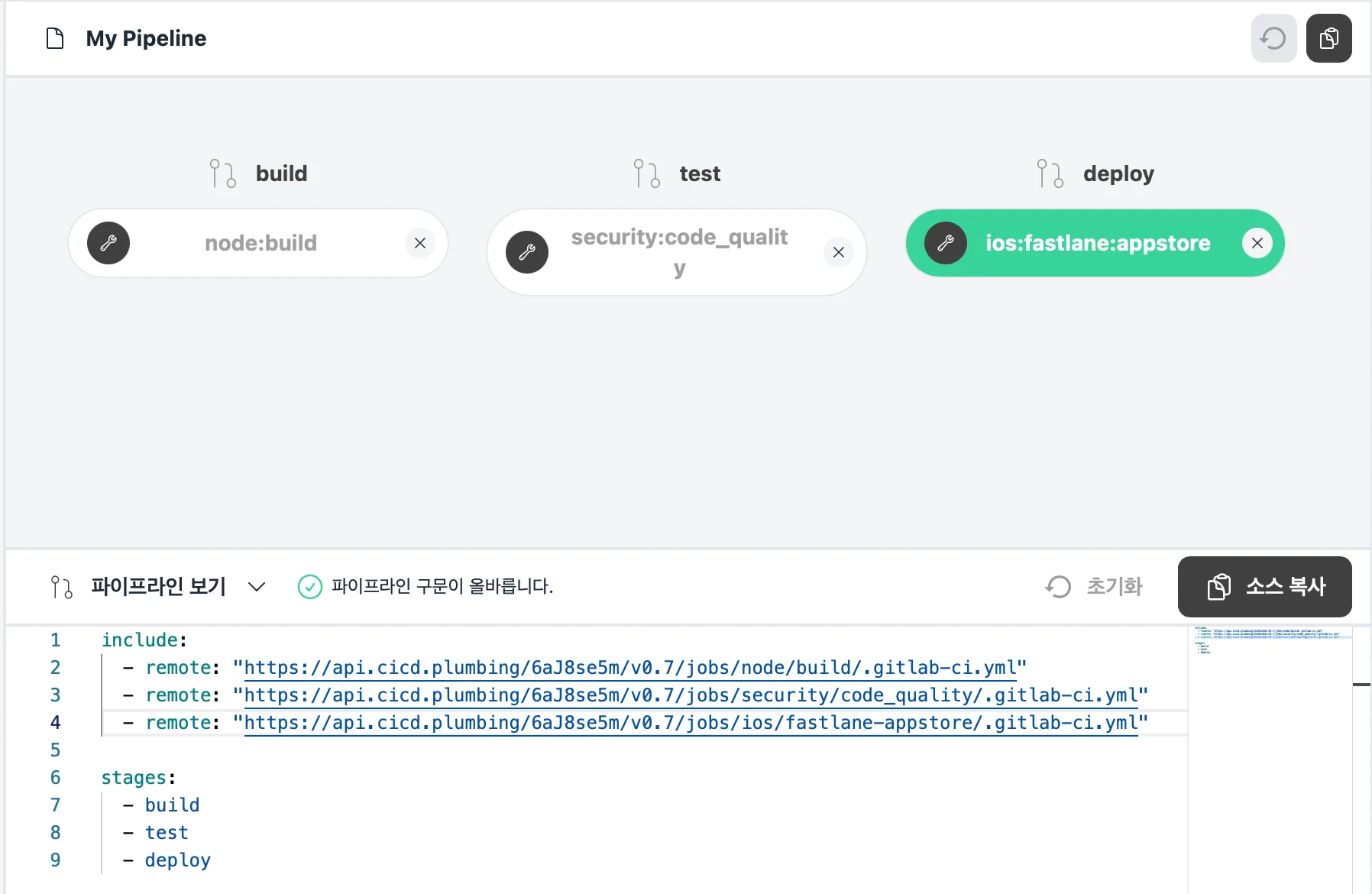Click the 소스 복사 copy source button
This screenshot has width=1372, height=894.
tap(1264, 587)
